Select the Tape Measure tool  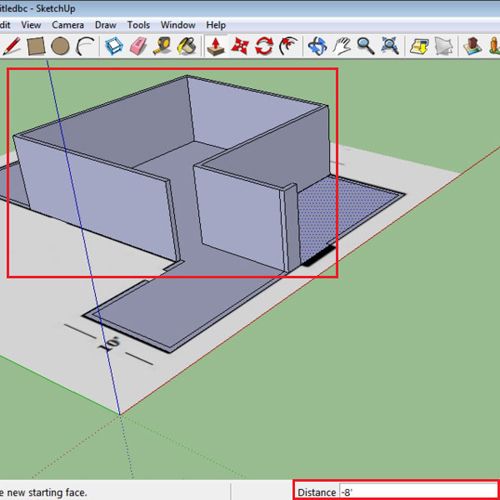(162, 46)
